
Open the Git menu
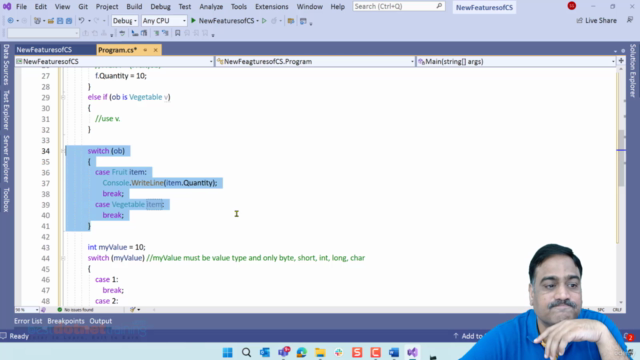83,7
